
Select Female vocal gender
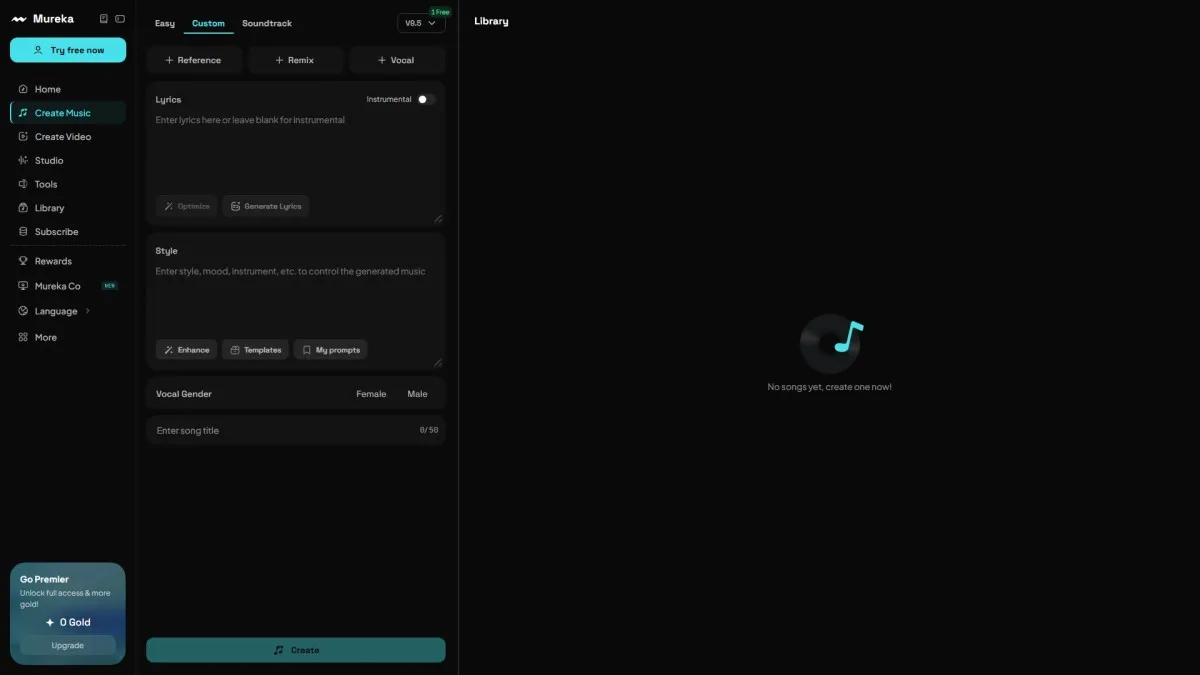tap(371, 394)
